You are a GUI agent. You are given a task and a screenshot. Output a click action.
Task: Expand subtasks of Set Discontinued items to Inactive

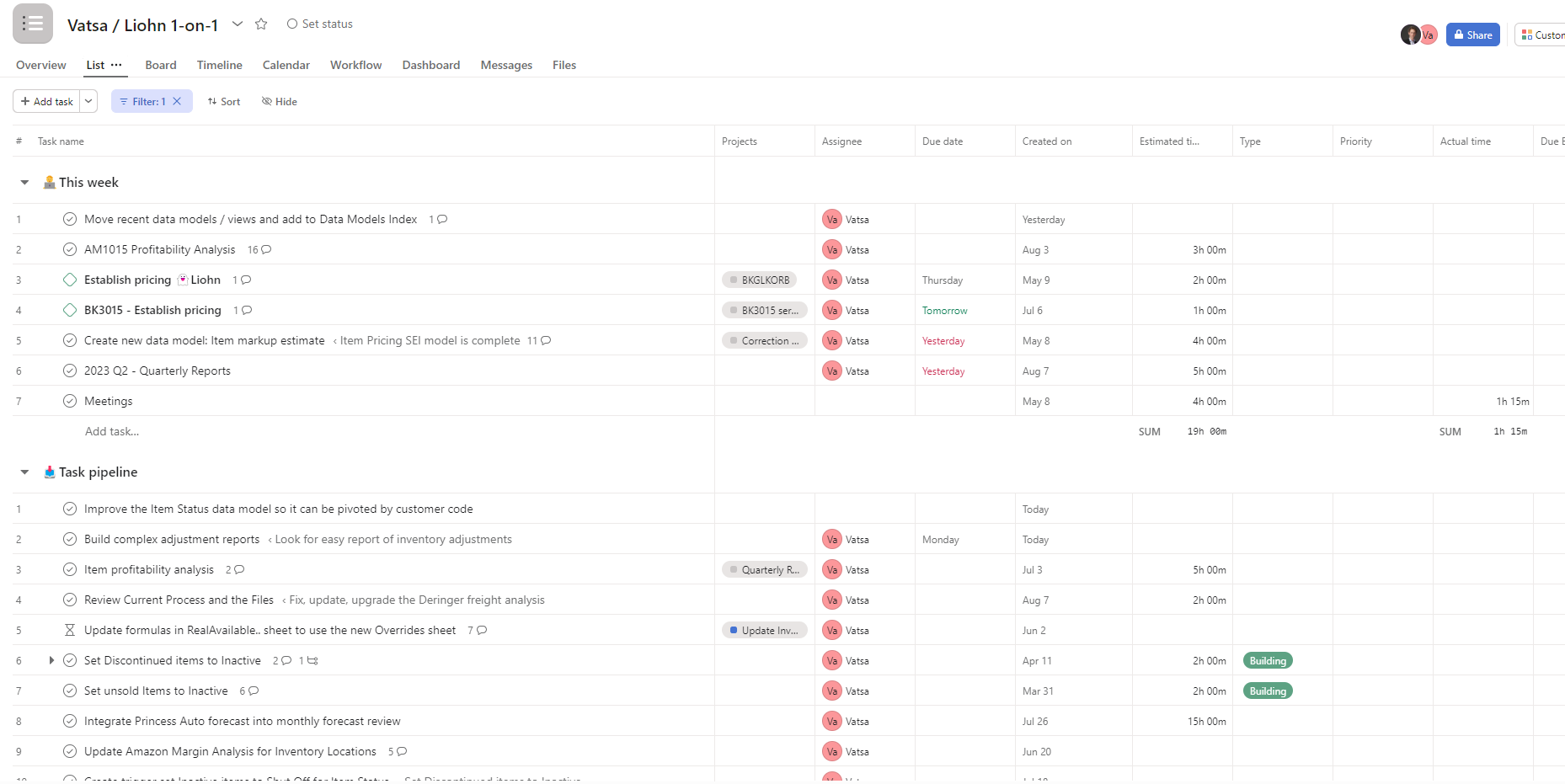(x=51, y=660)
